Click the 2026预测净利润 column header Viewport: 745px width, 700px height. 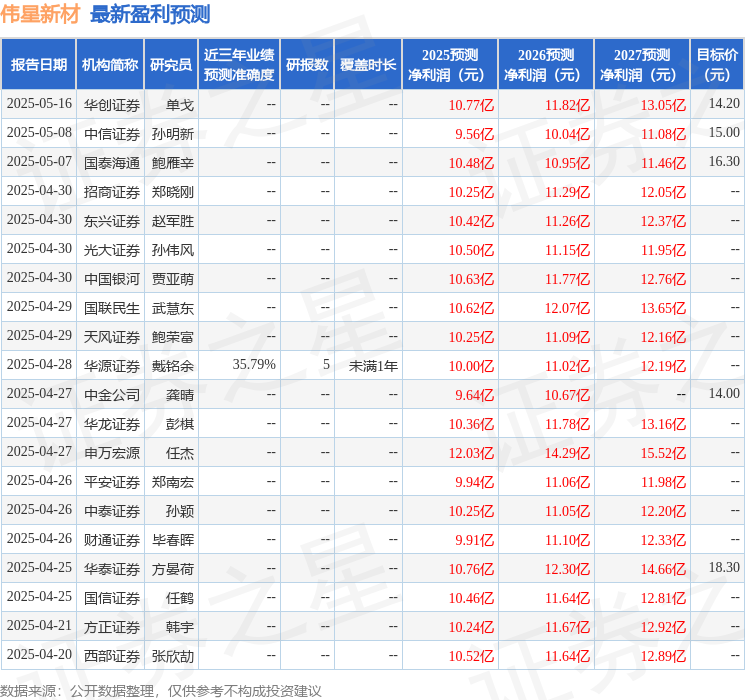[546, 65]
